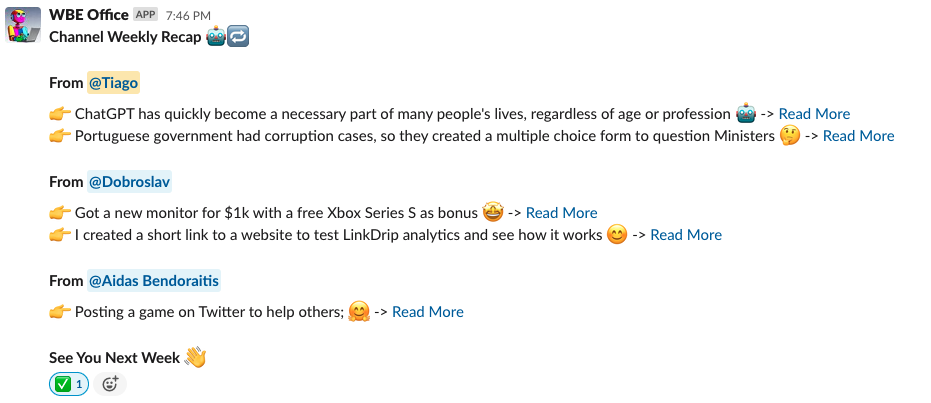Click the add reaction emoji icon
The image size is (931, 403).
pos(110,383)
